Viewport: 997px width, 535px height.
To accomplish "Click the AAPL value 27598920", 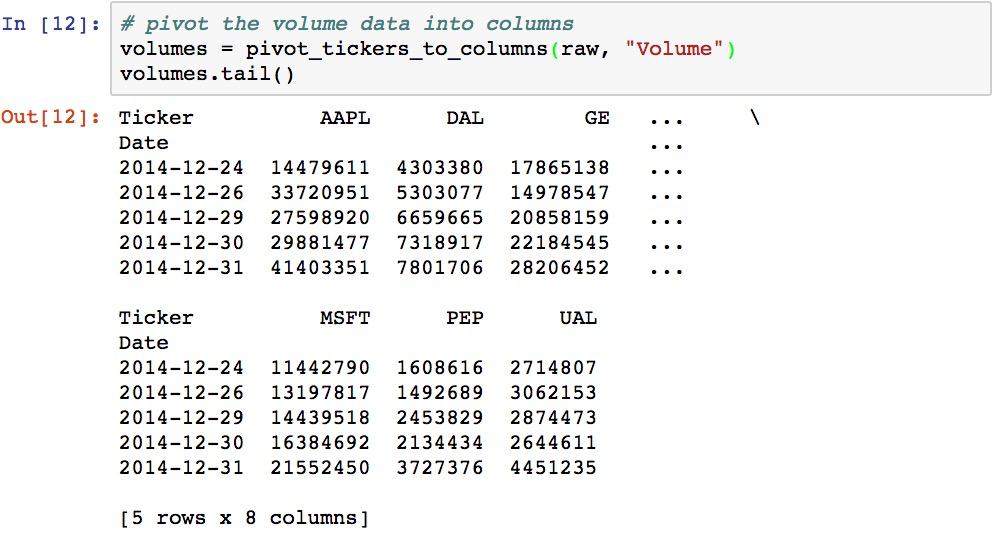I will click(320, 218).
